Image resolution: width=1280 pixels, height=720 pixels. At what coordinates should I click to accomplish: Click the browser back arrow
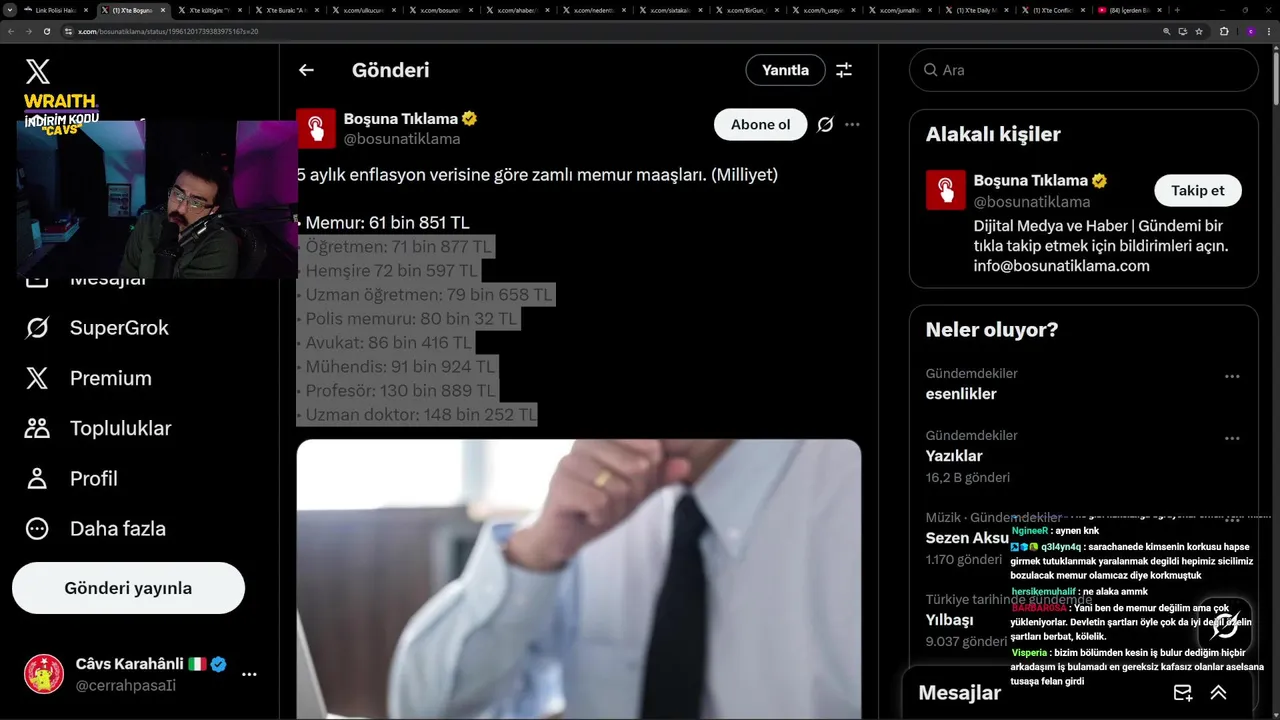click(11, 31)
